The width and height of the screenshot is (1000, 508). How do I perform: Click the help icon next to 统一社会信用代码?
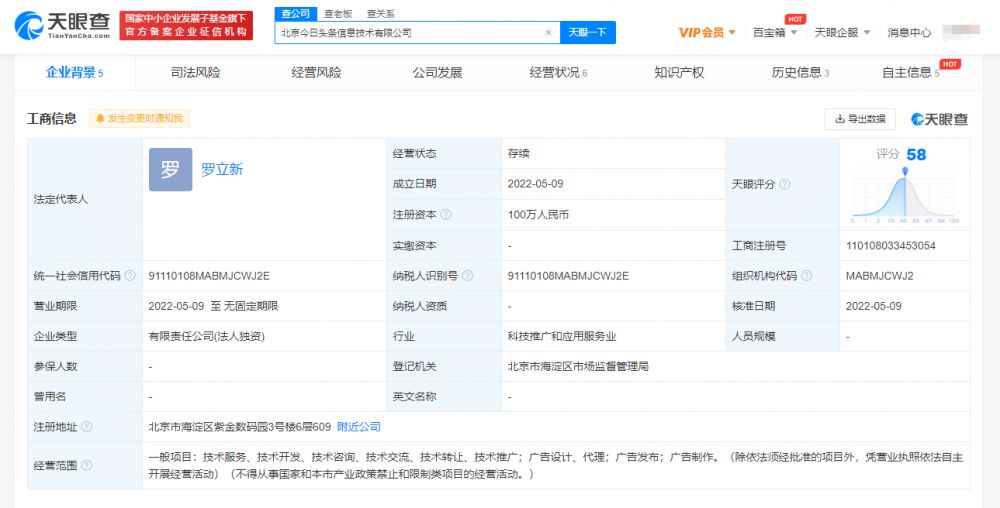pyautogui.click(x=130, y=276)
